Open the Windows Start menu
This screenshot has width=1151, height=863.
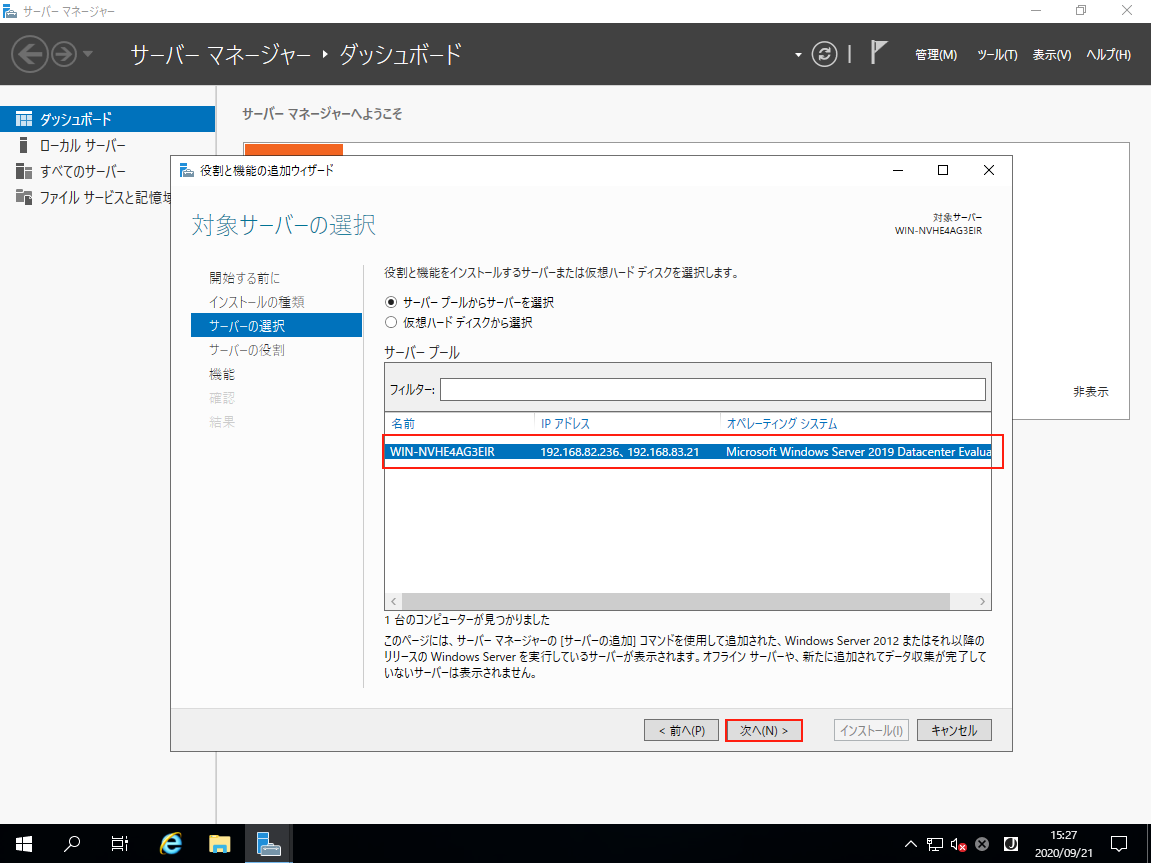click(x=23, y=844)
